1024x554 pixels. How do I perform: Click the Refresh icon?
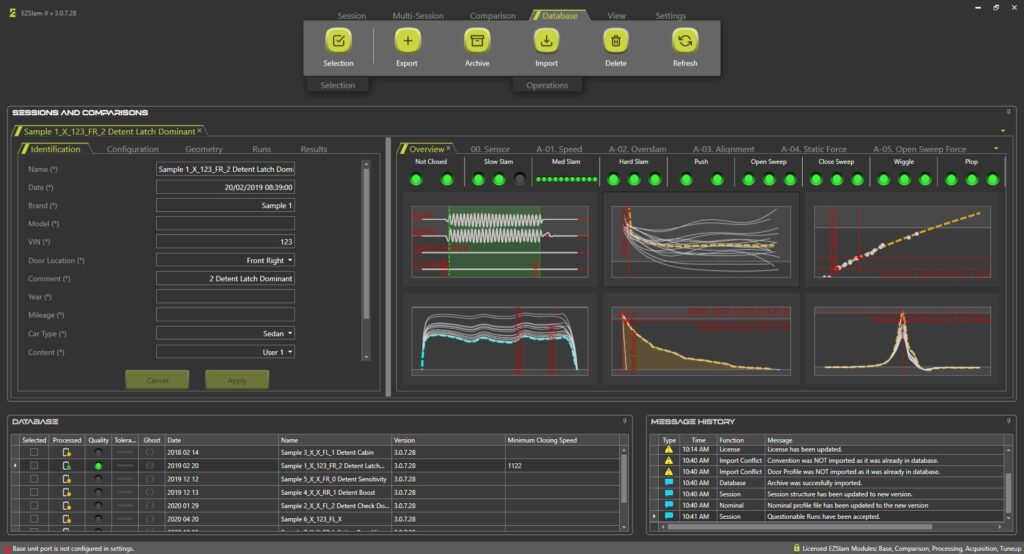685,41
